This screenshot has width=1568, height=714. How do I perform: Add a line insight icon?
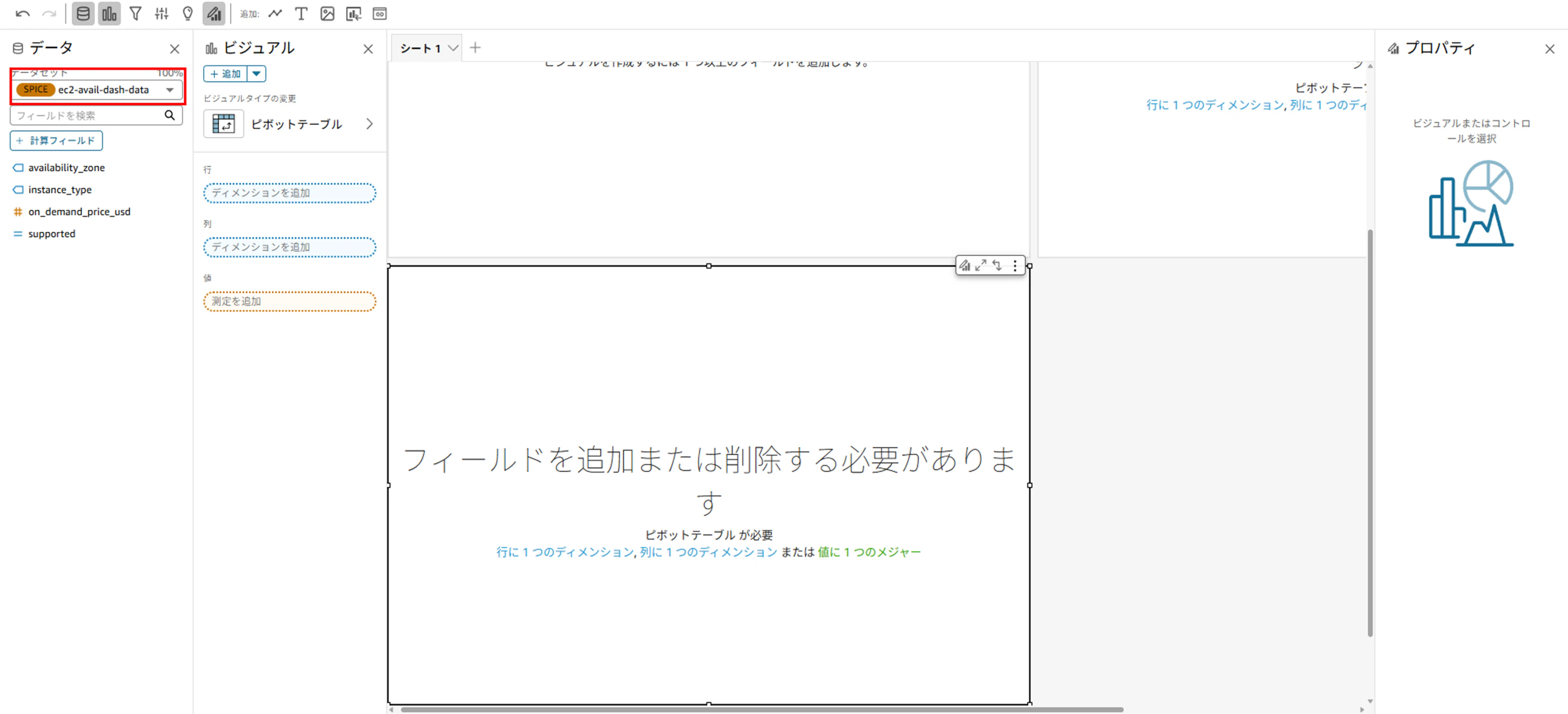pyautogui.click(x=275, y=13)
